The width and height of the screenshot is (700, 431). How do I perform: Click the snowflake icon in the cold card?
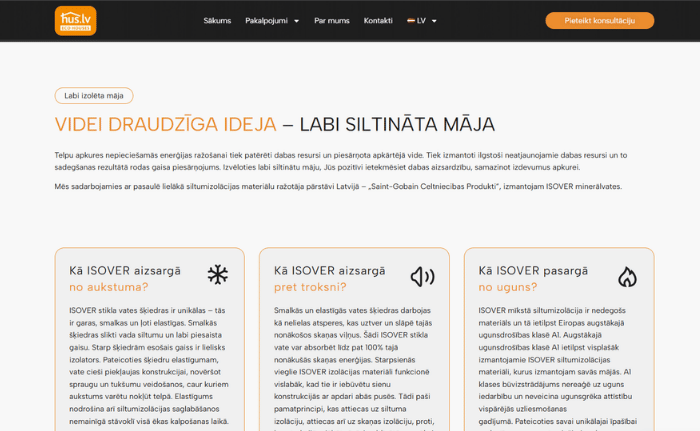[x=217, y=275]
